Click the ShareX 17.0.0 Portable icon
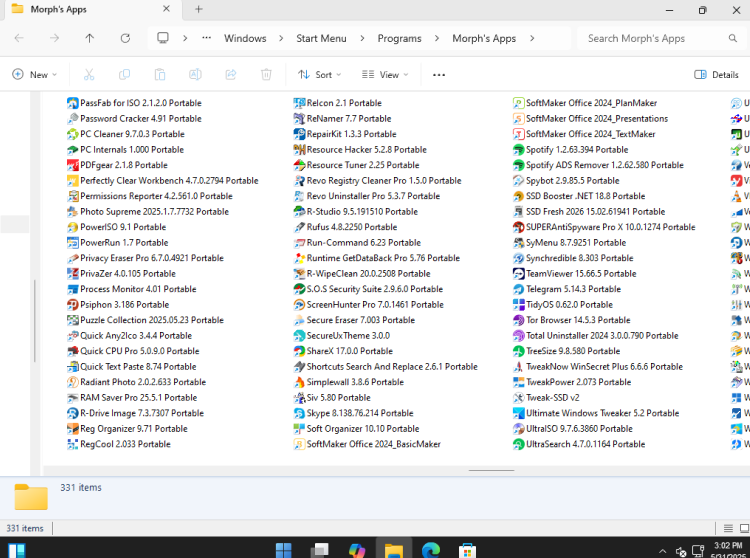This screenshot has width=750, height=558. (299, 351)
